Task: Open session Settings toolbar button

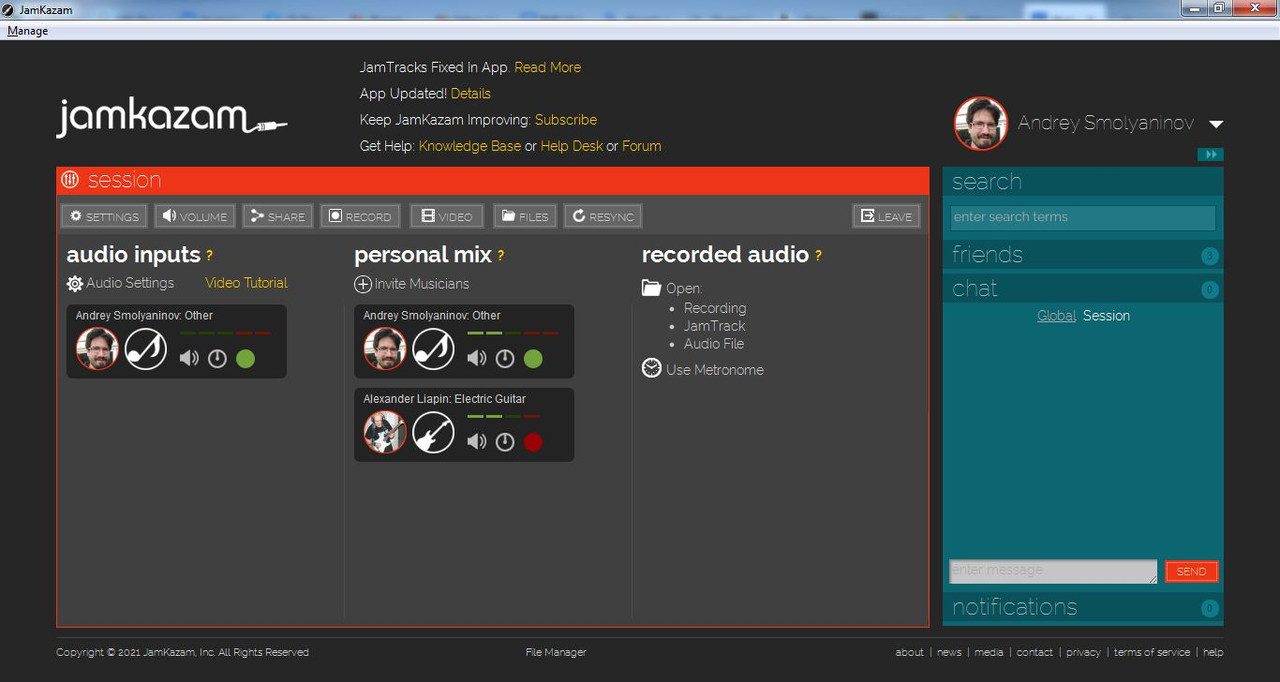Action: [x=104, y=216]
